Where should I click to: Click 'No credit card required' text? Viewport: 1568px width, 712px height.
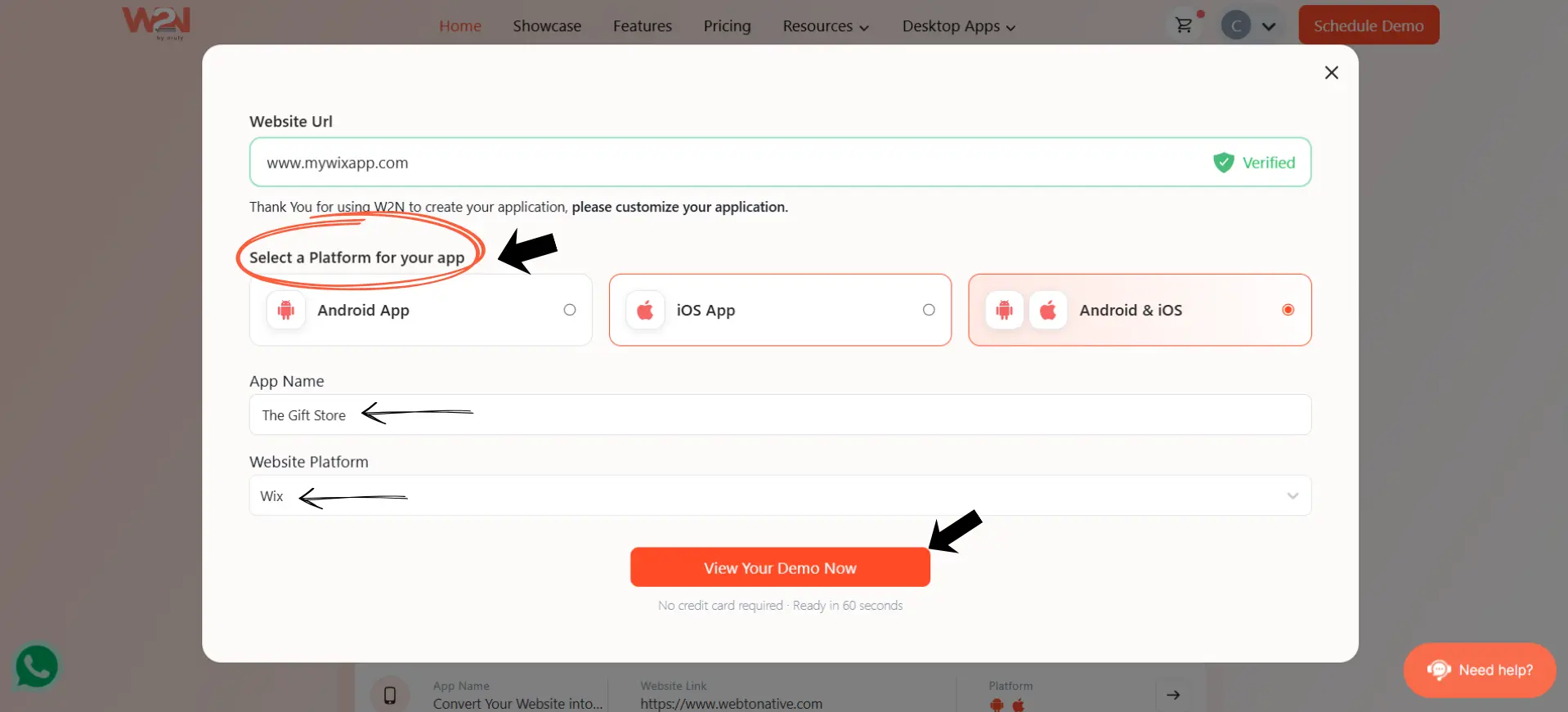click(x=720, y=606)
